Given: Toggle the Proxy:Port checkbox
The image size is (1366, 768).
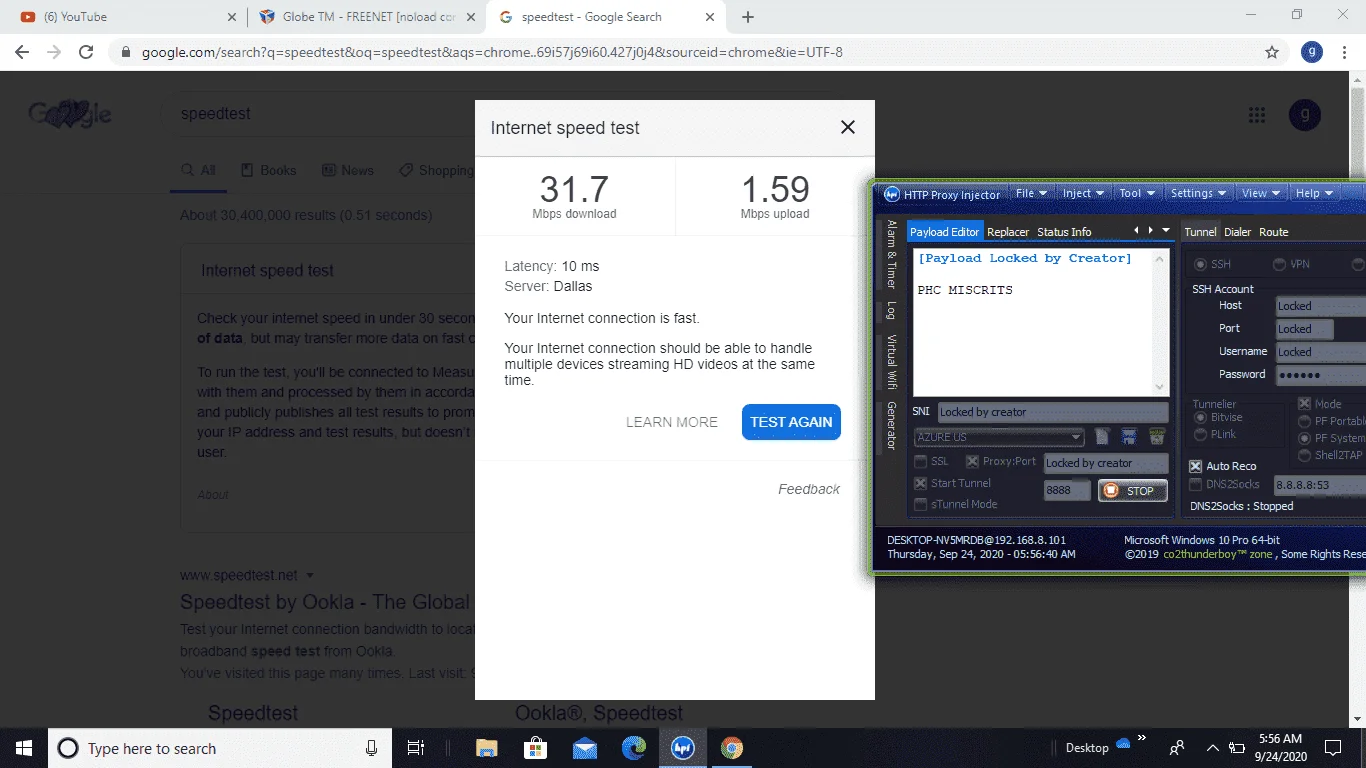Looking at the screenshot, I should 972,462.
